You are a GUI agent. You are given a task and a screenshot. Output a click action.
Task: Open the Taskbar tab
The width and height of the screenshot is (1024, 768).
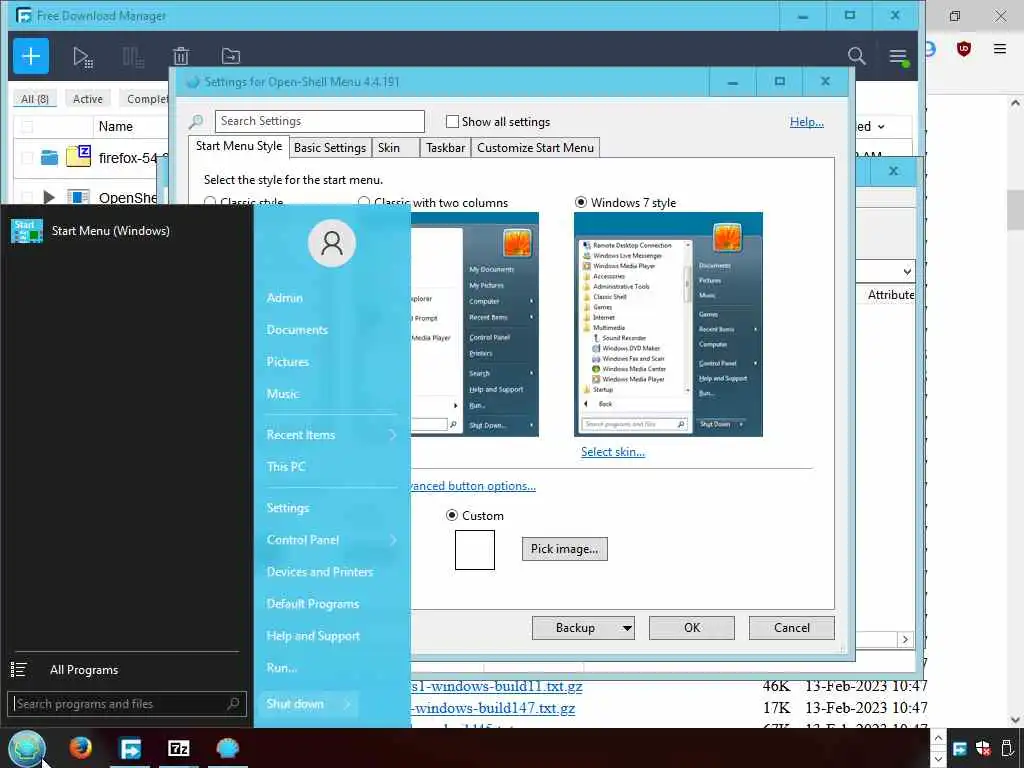(445, 148)
